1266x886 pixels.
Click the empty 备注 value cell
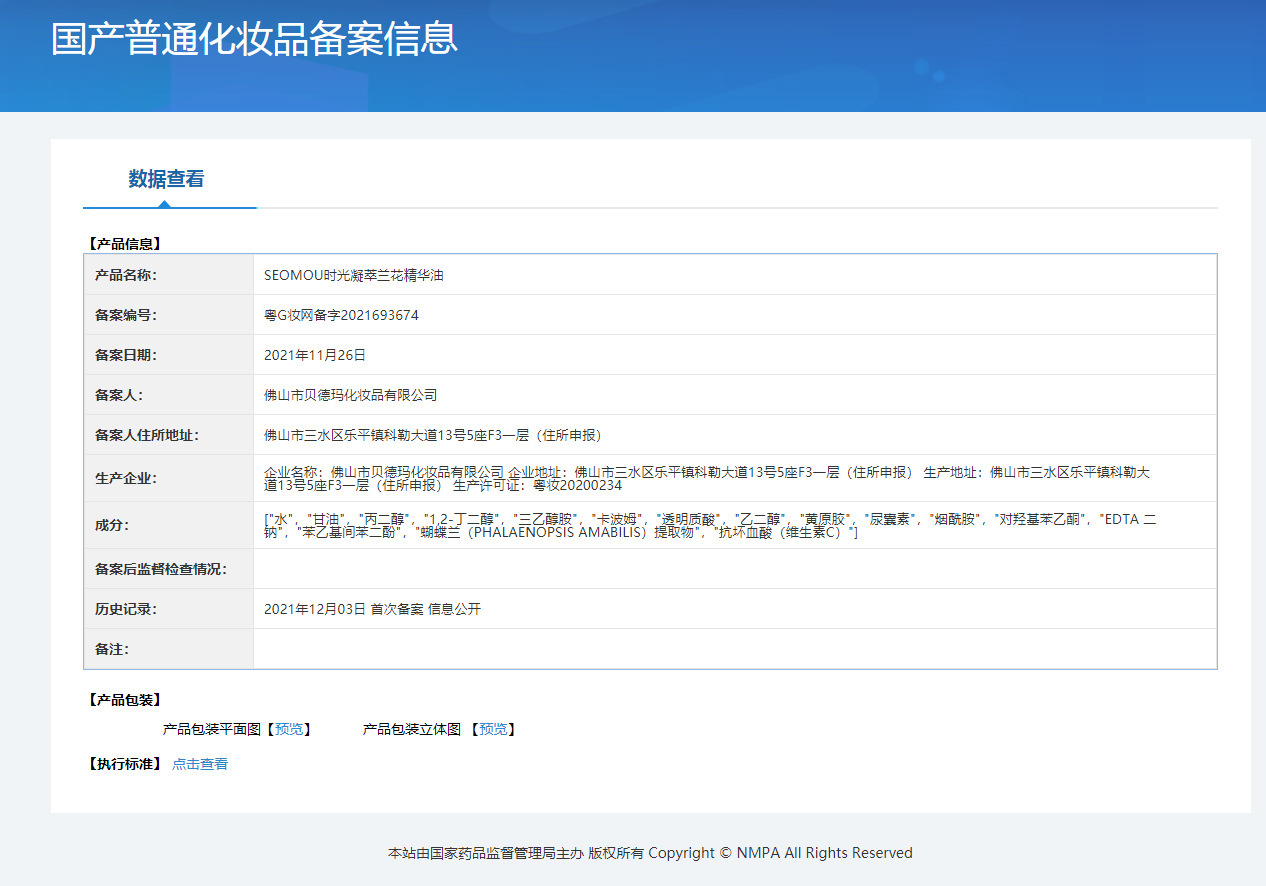pos(735,649)
